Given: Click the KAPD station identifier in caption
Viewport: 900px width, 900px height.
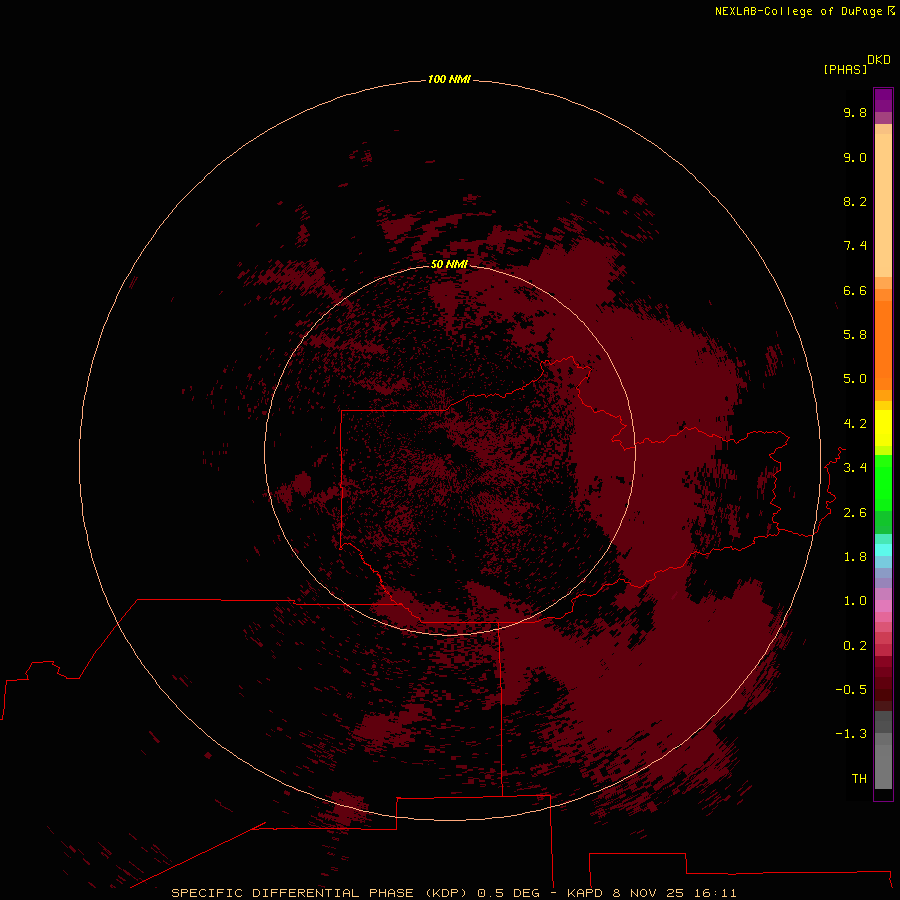Looking at the screenshot, I should point(584,893).
